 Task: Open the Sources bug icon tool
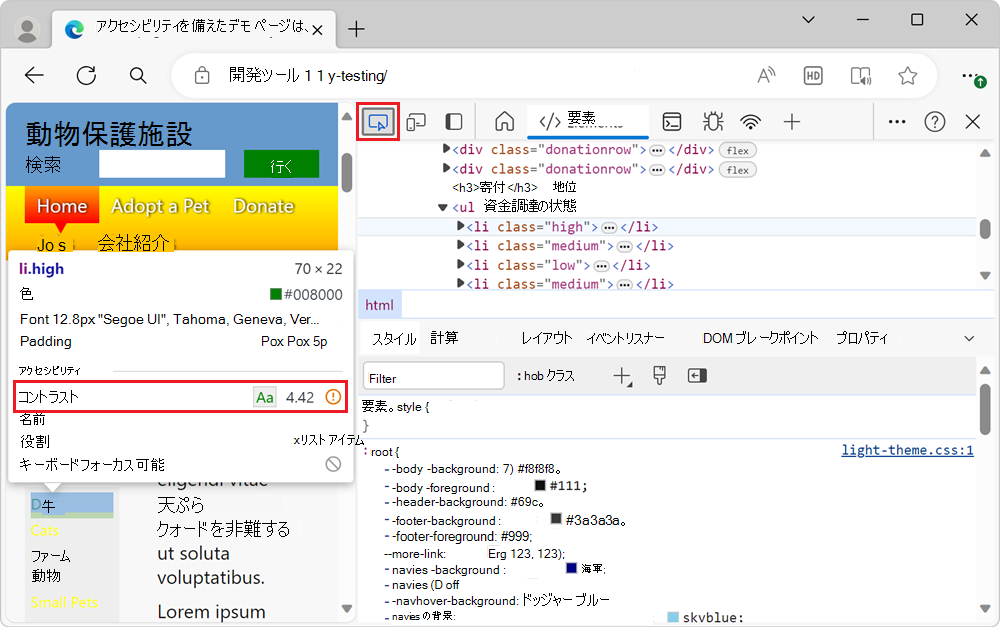pos(712,121)
